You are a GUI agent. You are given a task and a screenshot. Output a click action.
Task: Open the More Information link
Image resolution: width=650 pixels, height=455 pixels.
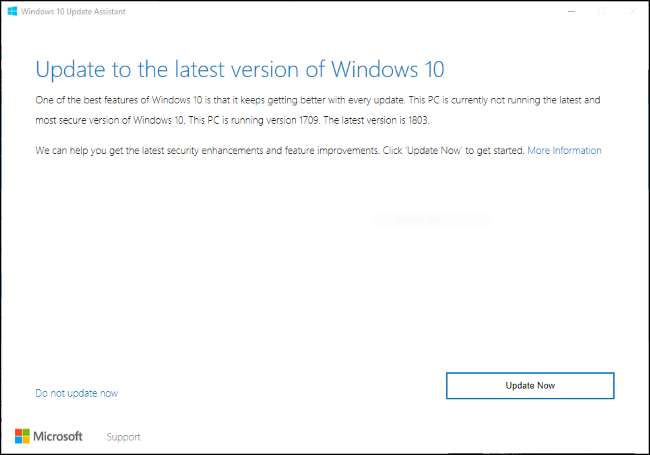point(564,151)
